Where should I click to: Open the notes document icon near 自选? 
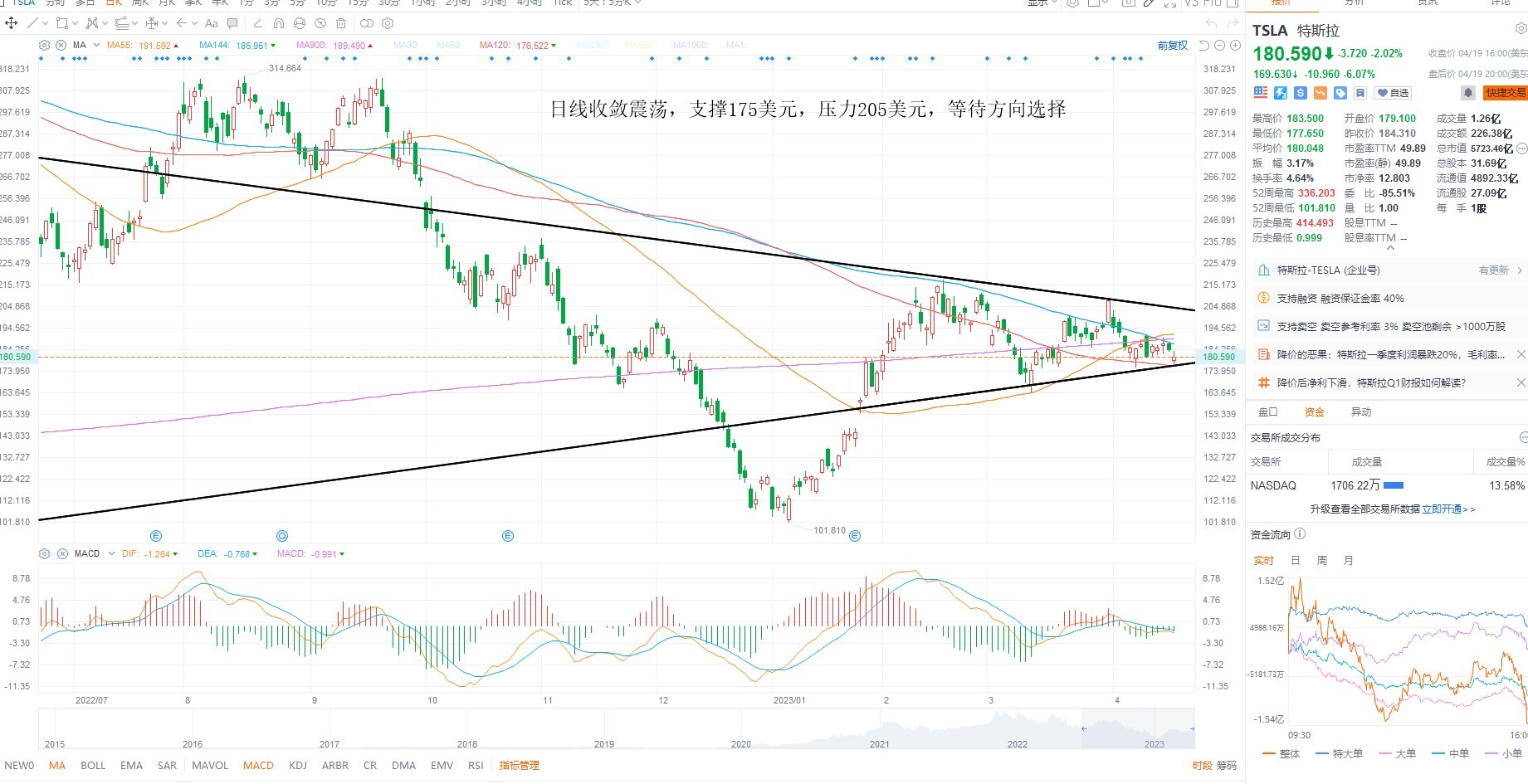click(x=1360, y=93)
